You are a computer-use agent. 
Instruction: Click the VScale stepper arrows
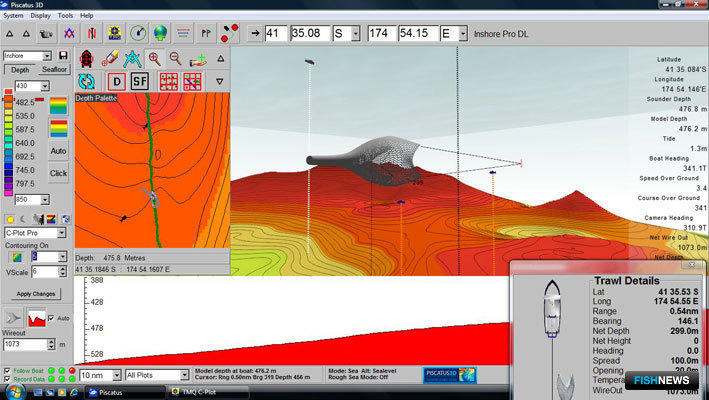click(63, 272)
